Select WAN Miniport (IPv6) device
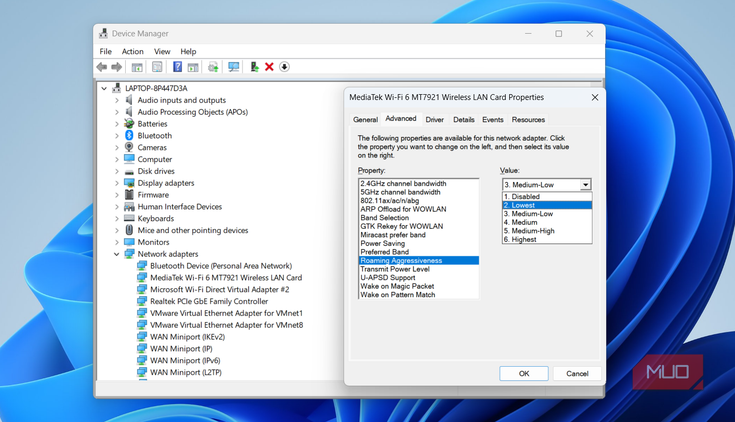The height and width of the screenshot is (422, 735). (x=185, y=360)
